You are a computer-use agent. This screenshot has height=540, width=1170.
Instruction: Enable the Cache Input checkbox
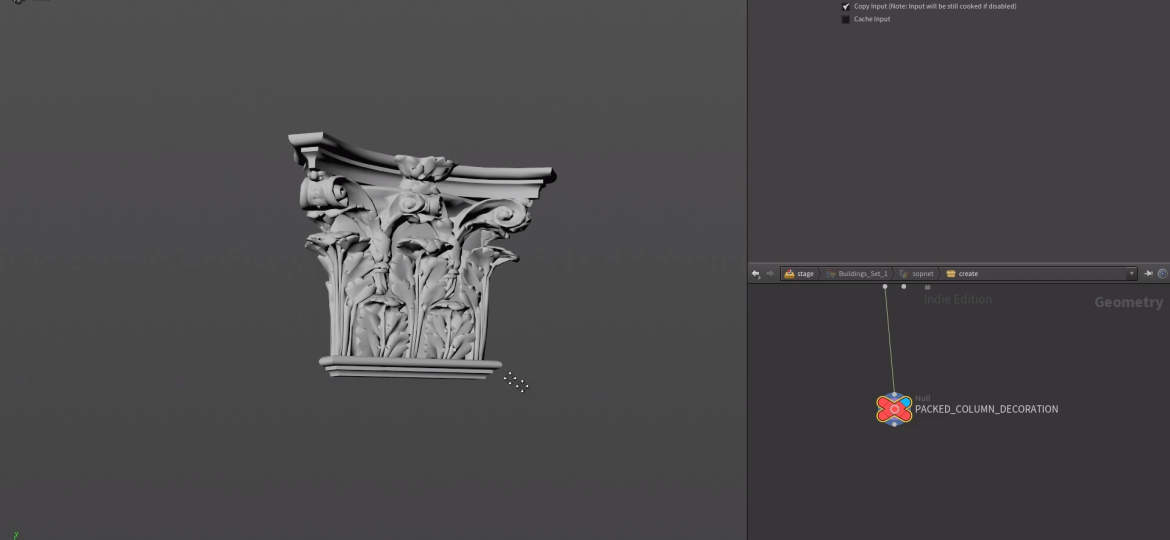846,19
